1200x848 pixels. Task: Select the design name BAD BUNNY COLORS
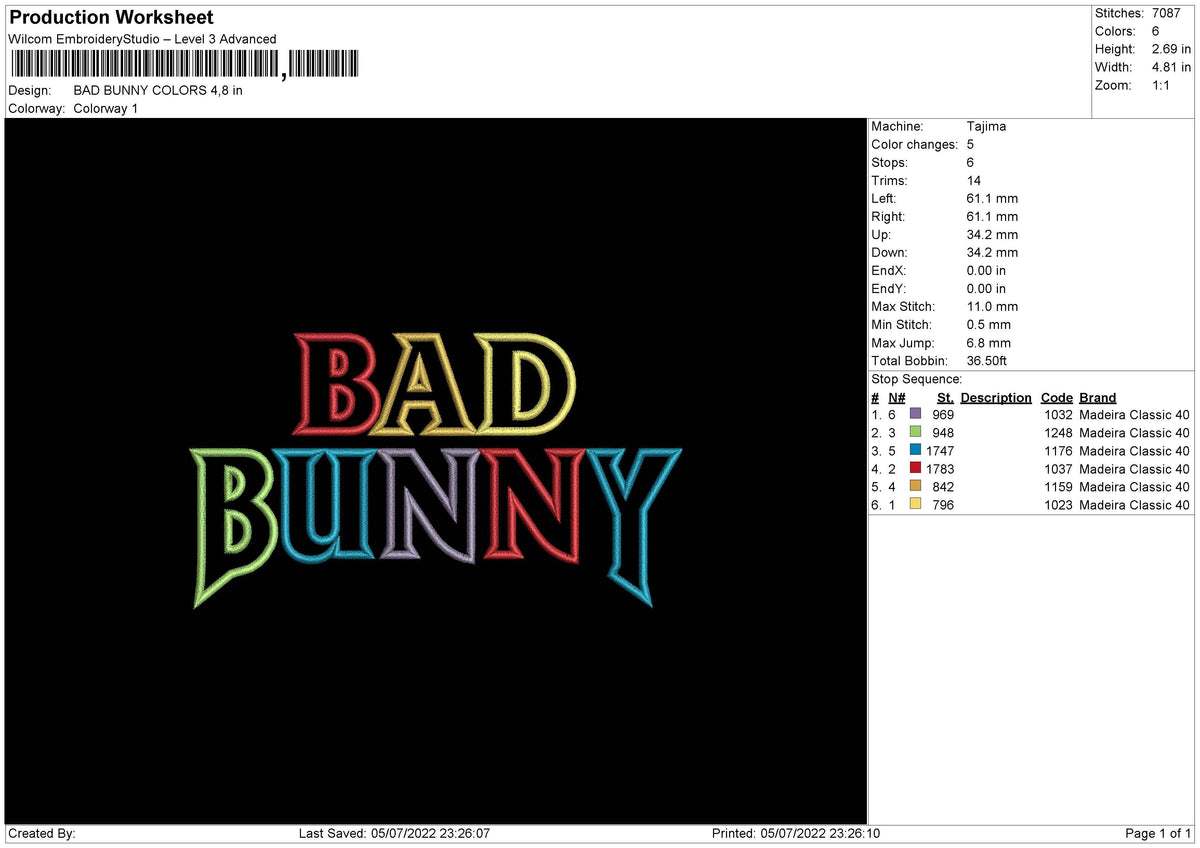click(158, 90)
